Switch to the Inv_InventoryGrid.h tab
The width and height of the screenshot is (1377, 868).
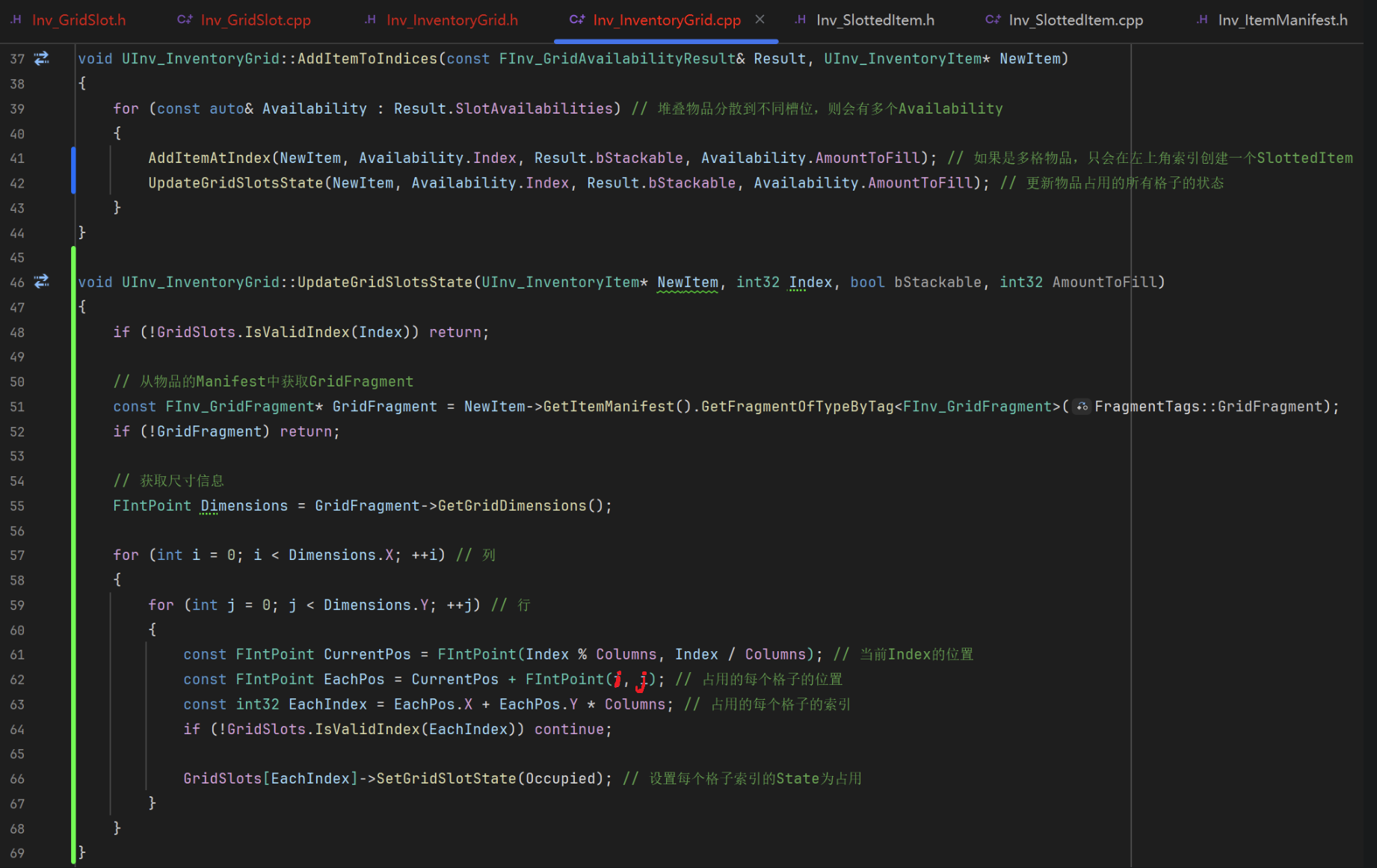(x=442, y=20)
